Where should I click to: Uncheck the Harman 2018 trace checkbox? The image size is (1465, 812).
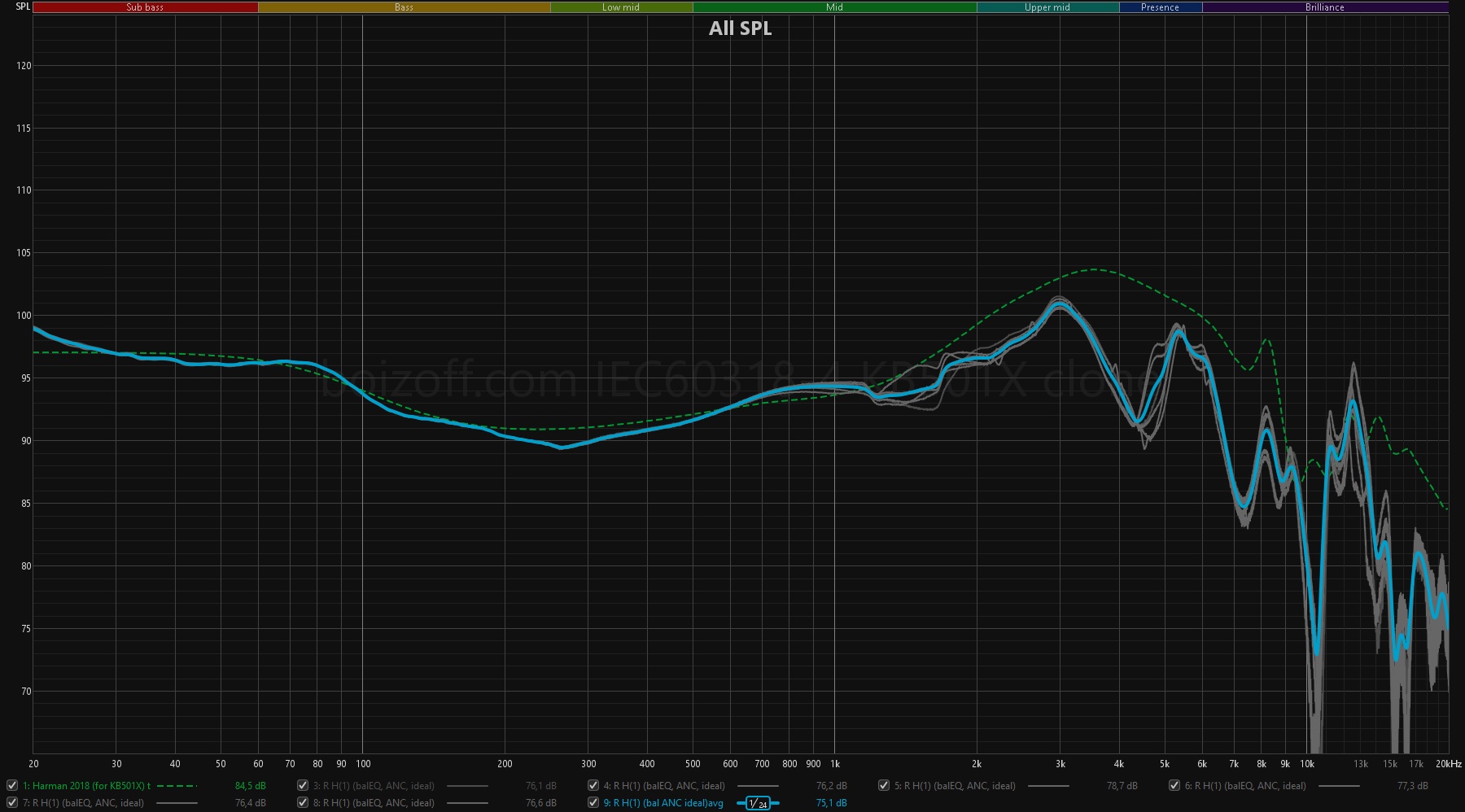(x=12, y=785)
